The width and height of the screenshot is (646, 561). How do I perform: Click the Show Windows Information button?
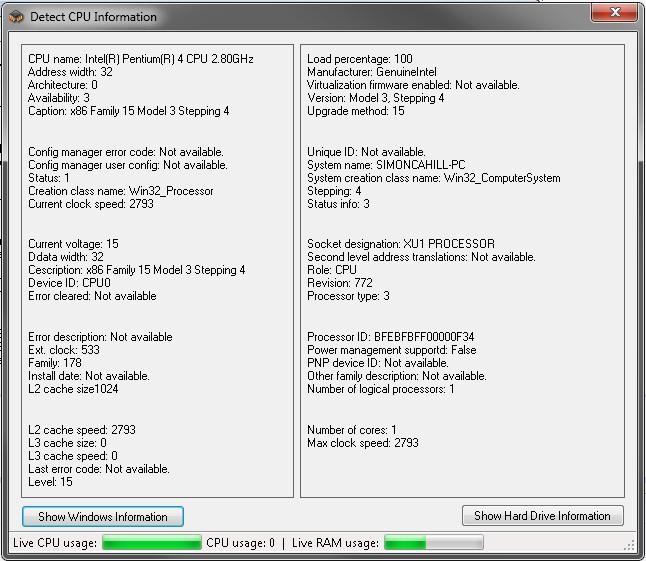coord(103,517)
